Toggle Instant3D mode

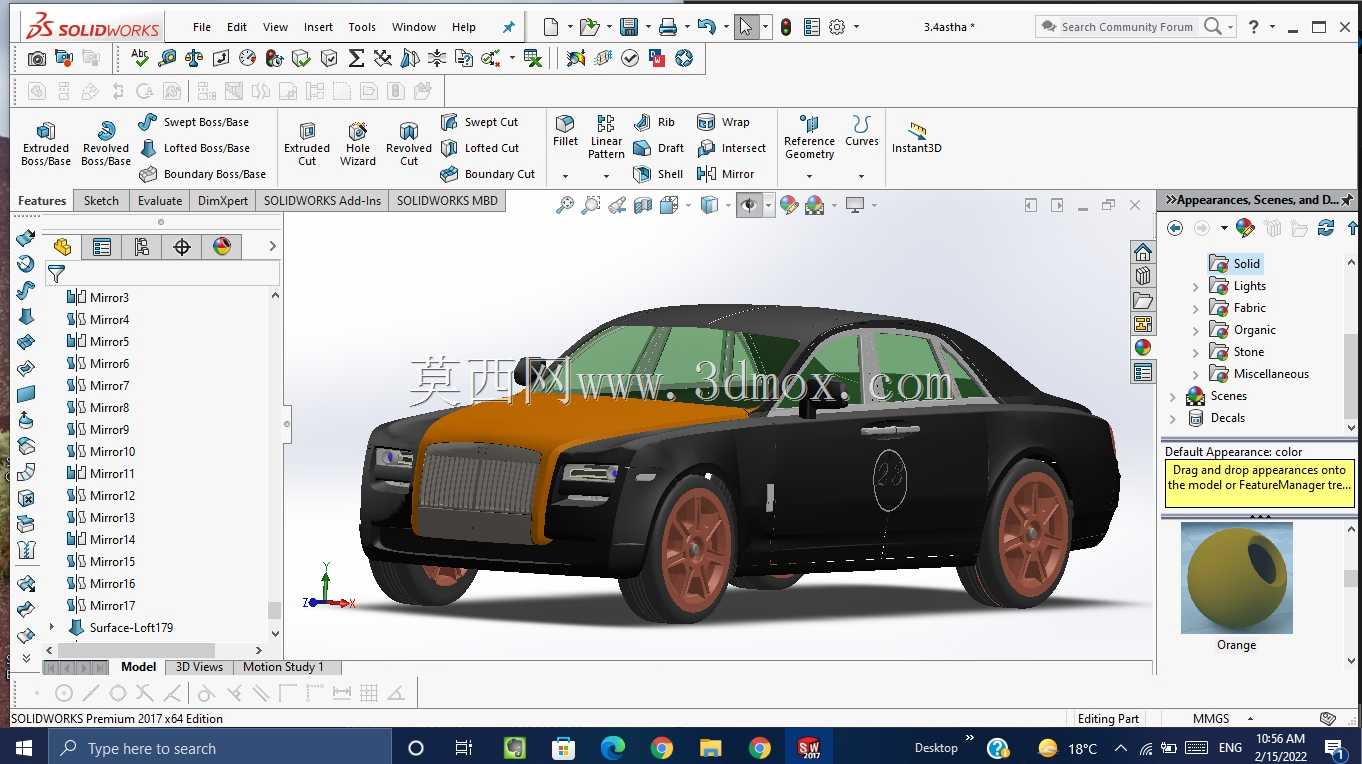[917, 138]
